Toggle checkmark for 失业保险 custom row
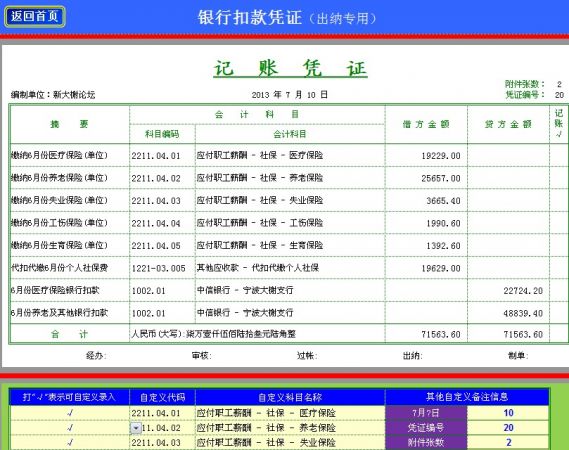 click(70, 442)
